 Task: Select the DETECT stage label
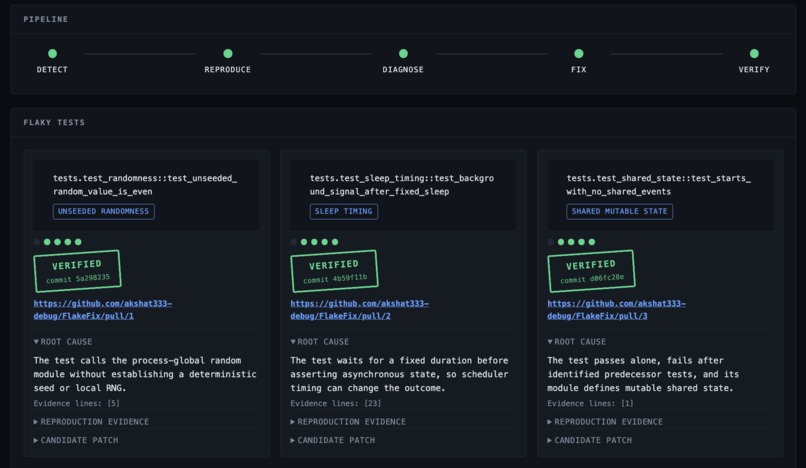(x=52, y=69)
